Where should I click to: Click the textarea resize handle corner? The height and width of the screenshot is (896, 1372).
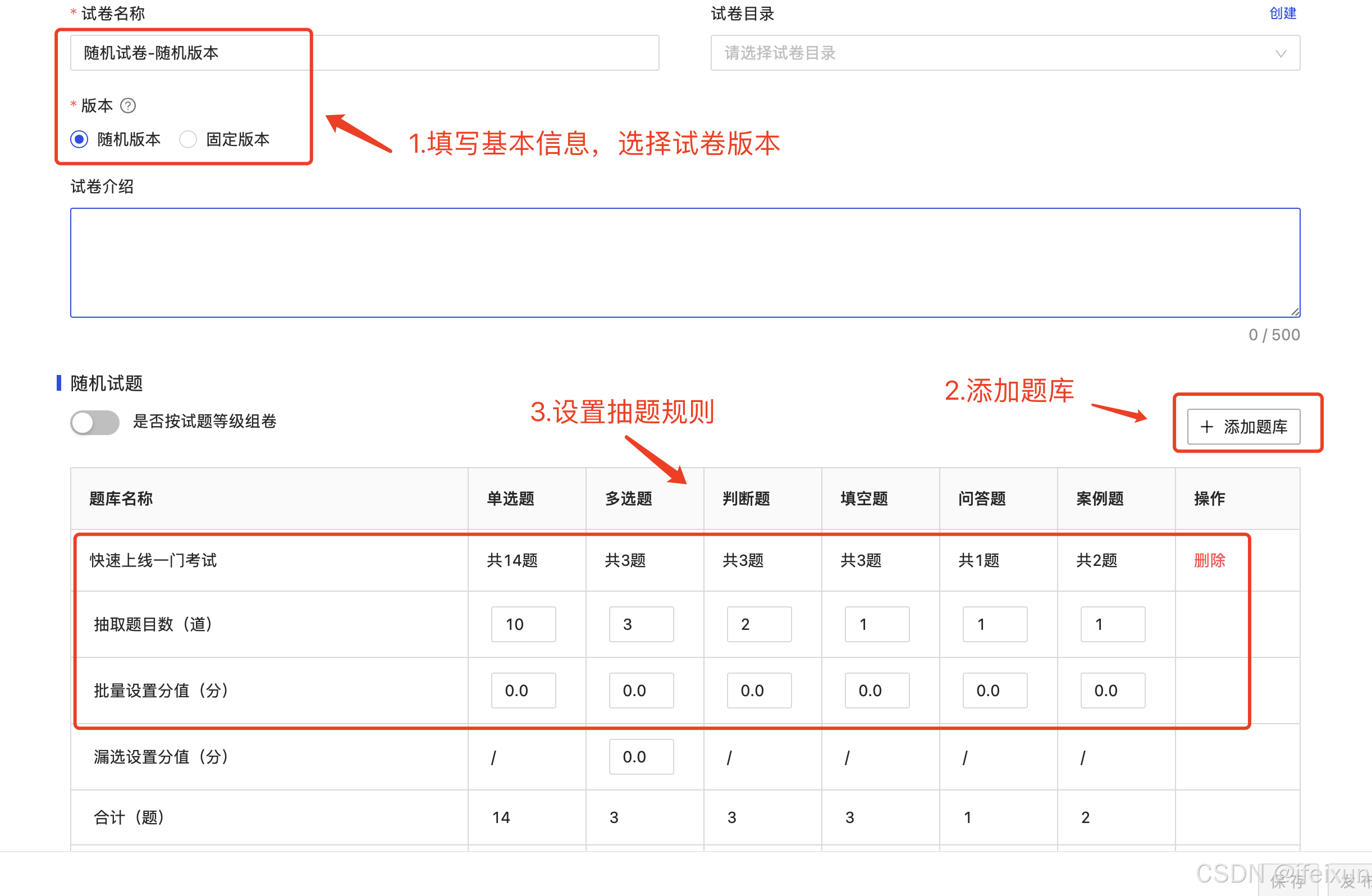point(1295,312)
